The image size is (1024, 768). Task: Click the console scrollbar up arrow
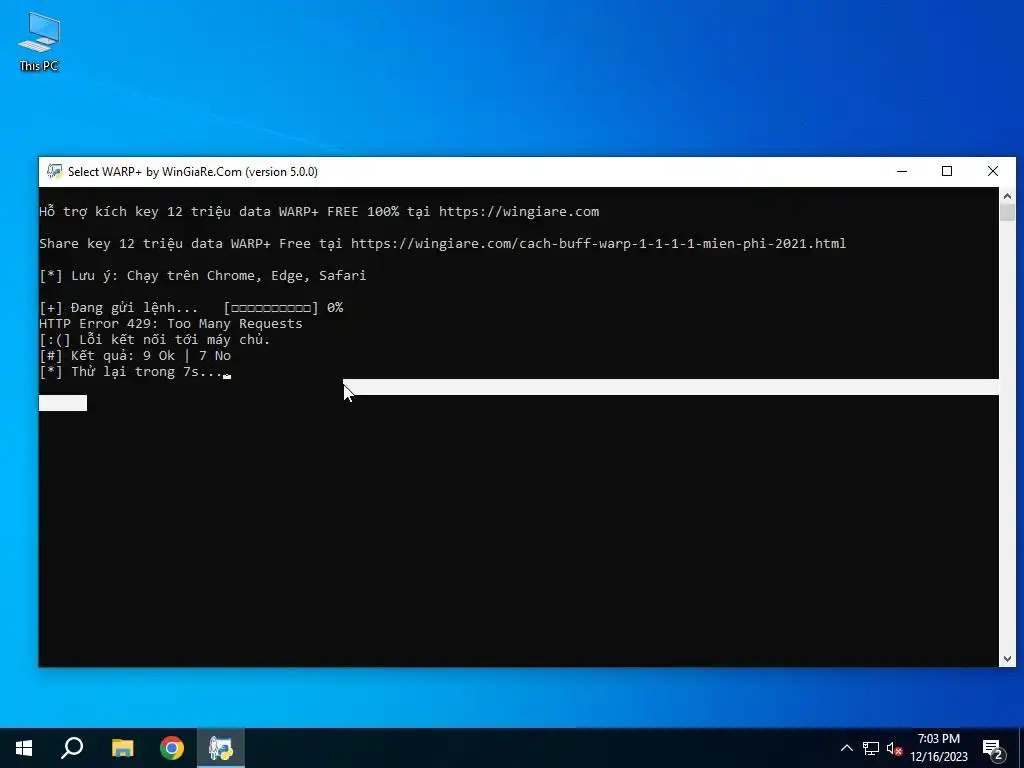1007,195
